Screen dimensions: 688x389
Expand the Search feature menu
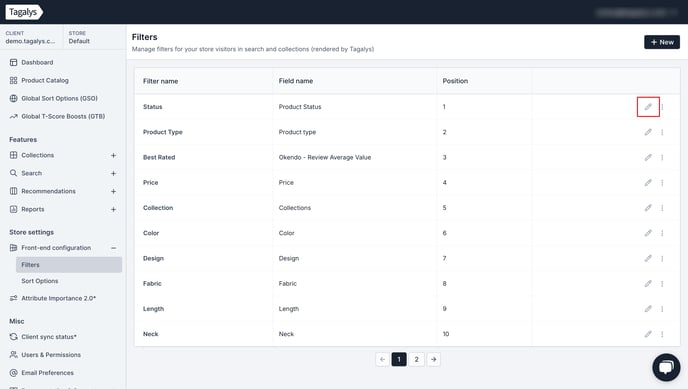pyautogui.click(x=113, y=173)
